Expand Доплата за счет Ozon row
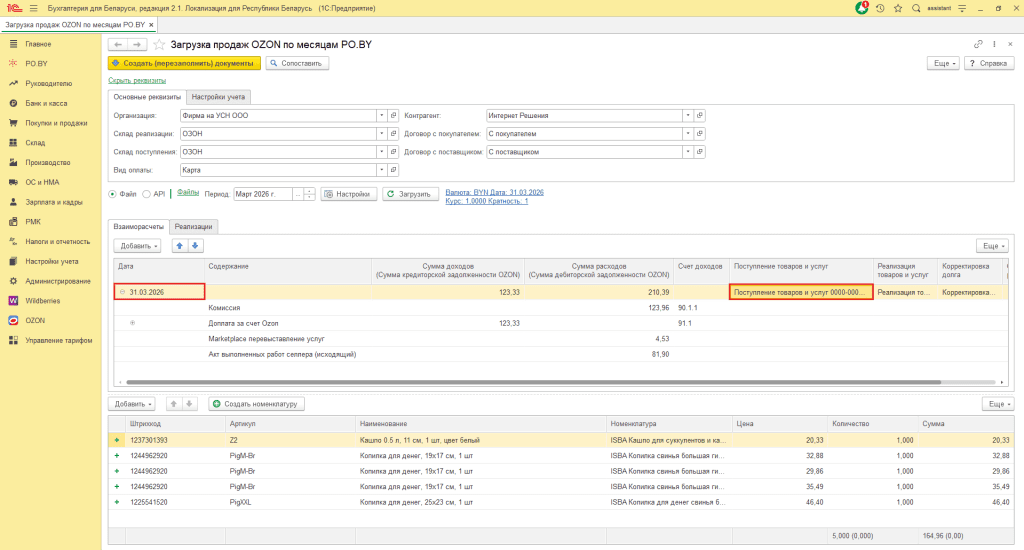 click(133, 323)
